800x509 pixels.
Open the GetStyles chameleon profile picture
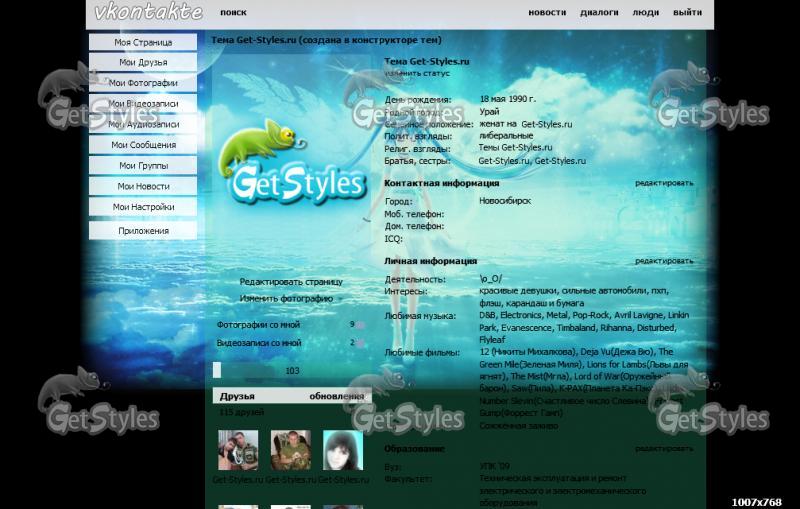click(292, 162)
